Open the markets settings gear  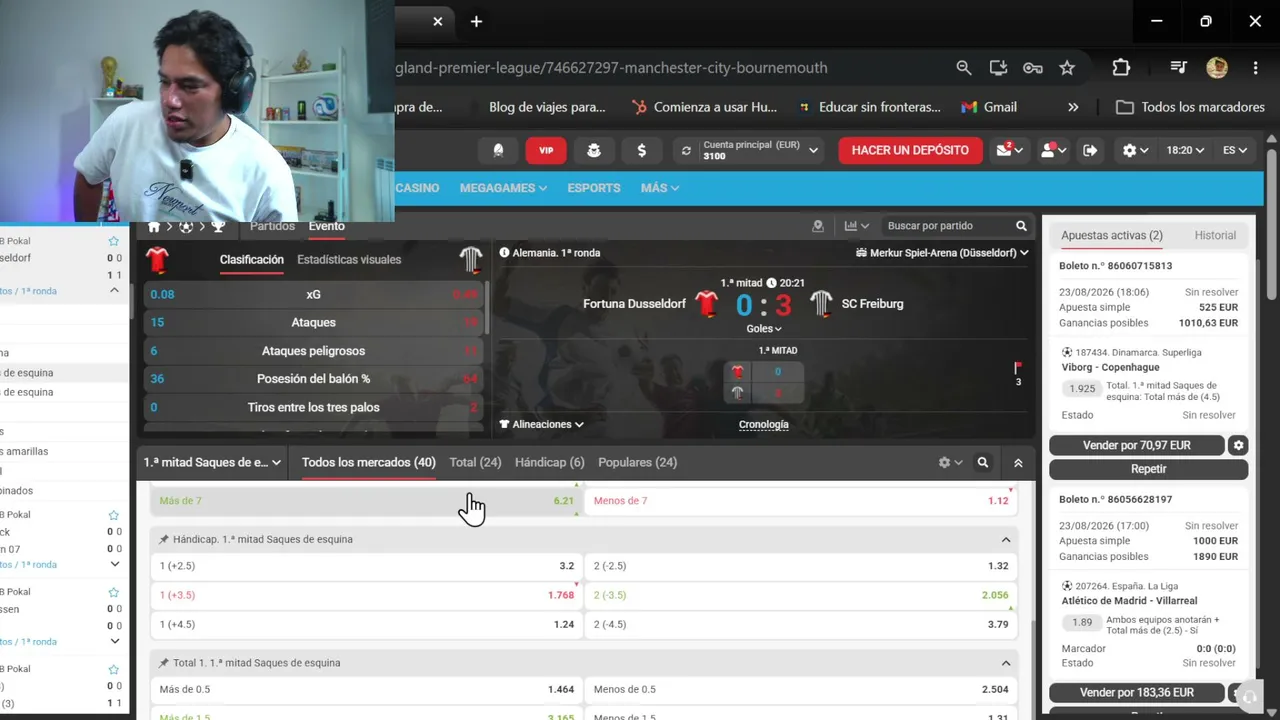[950, 462]
